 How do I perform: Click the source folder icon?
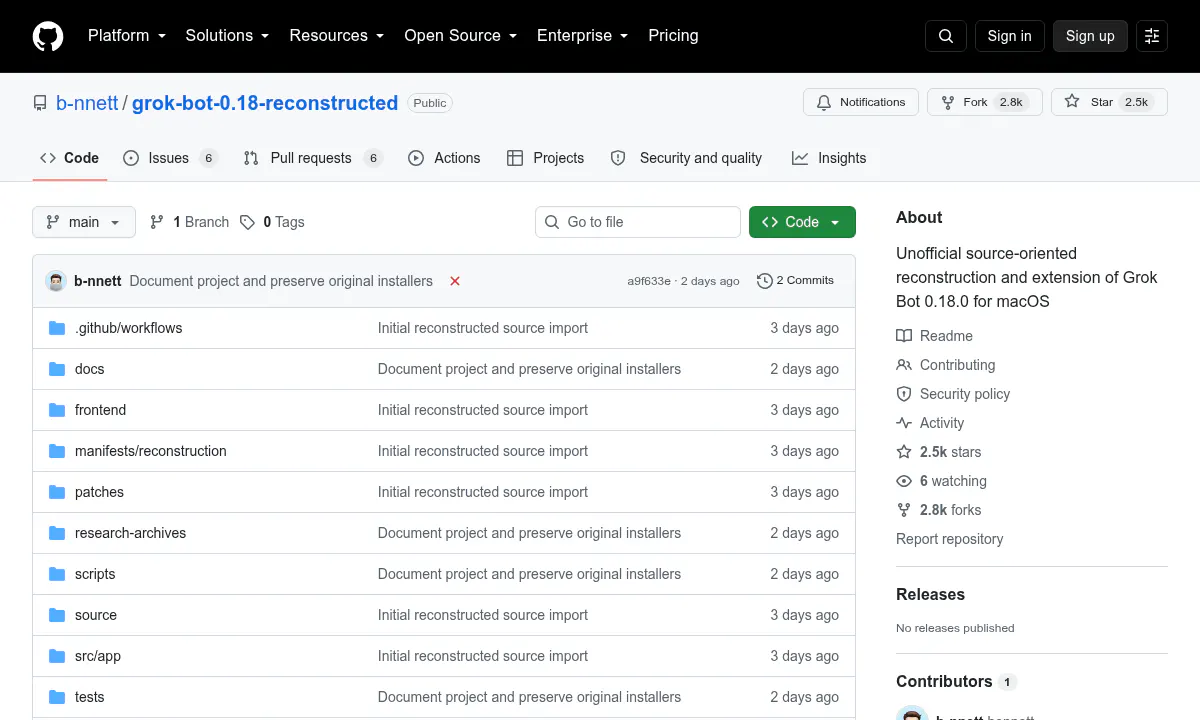(x=57, y=615)
